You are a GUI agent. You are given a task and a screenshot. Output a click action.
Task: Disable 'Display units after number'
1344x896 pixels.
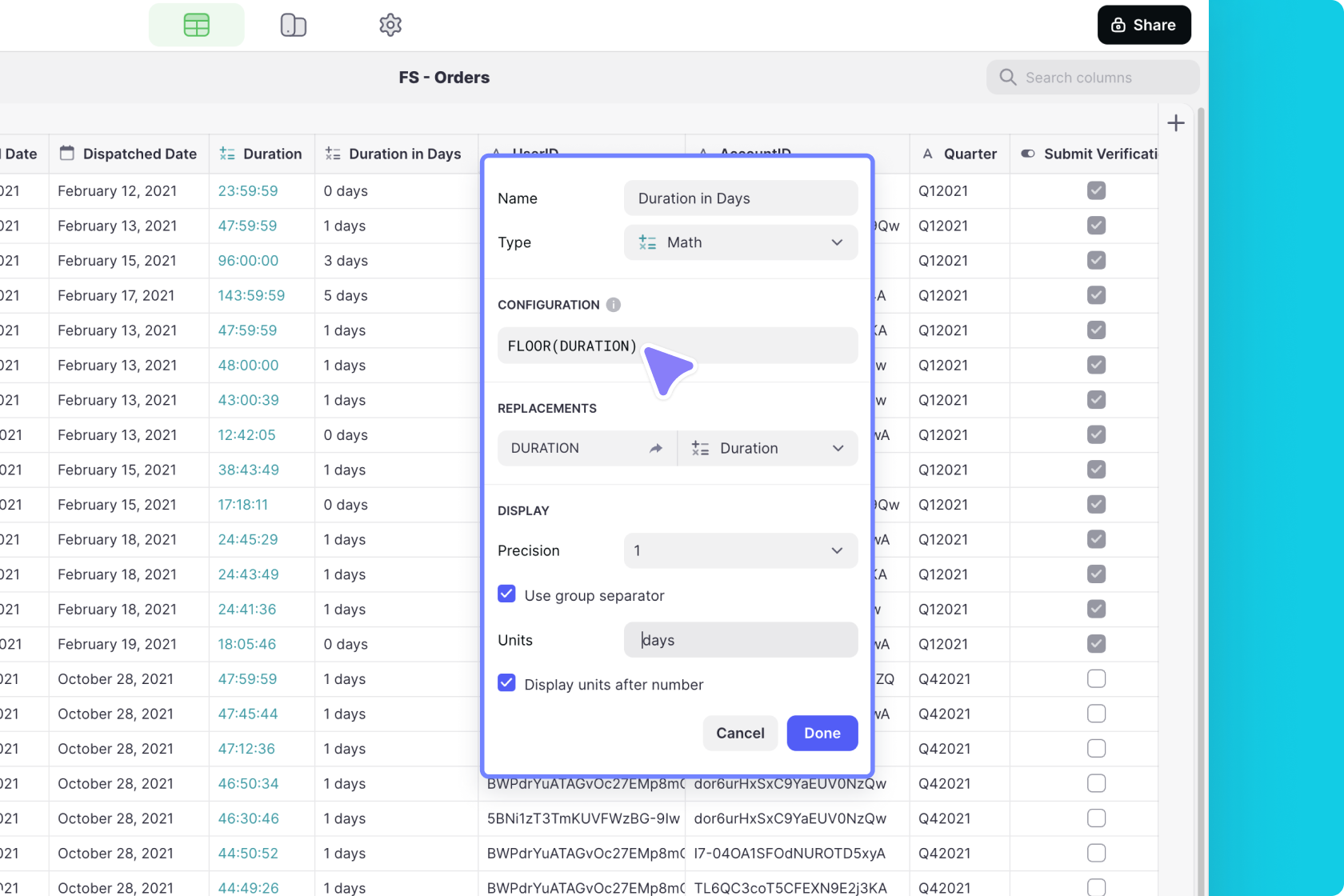(x=506, y=682)
